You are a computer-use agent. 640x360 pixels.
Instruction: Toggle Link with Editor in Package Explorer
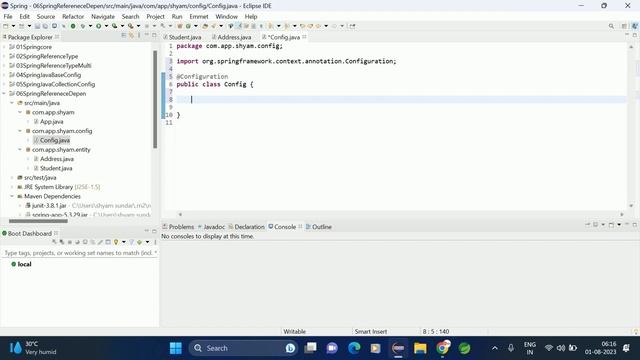[x=131, y=36]
